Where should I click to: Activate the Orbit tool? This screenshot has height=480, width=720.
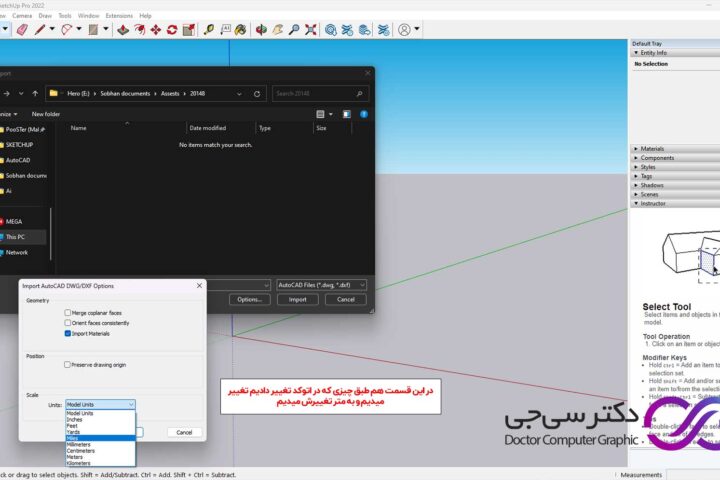click(261, 30)
